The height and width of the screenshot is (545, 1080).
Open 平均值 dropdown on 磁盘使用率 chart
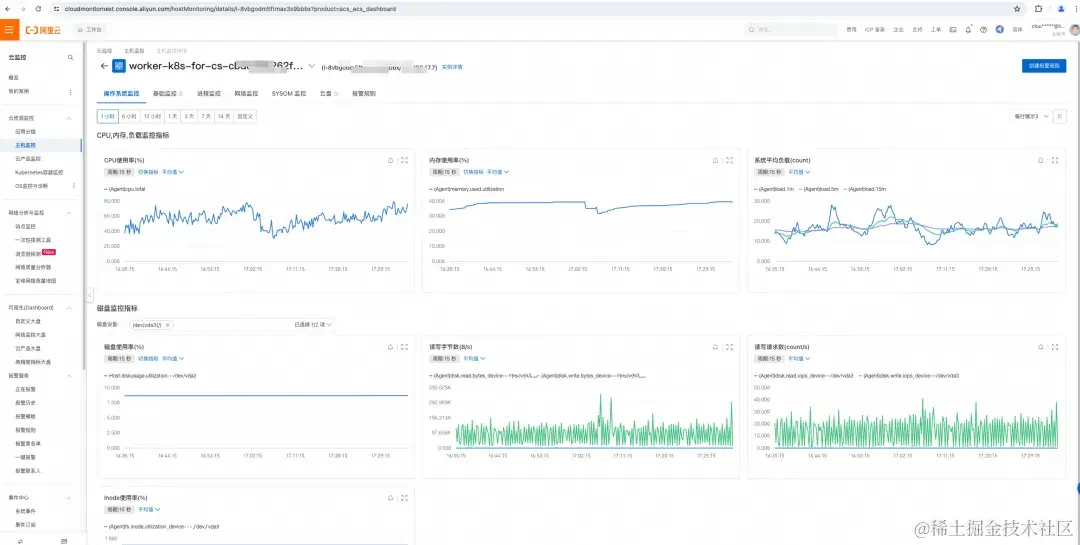[173, 359]
